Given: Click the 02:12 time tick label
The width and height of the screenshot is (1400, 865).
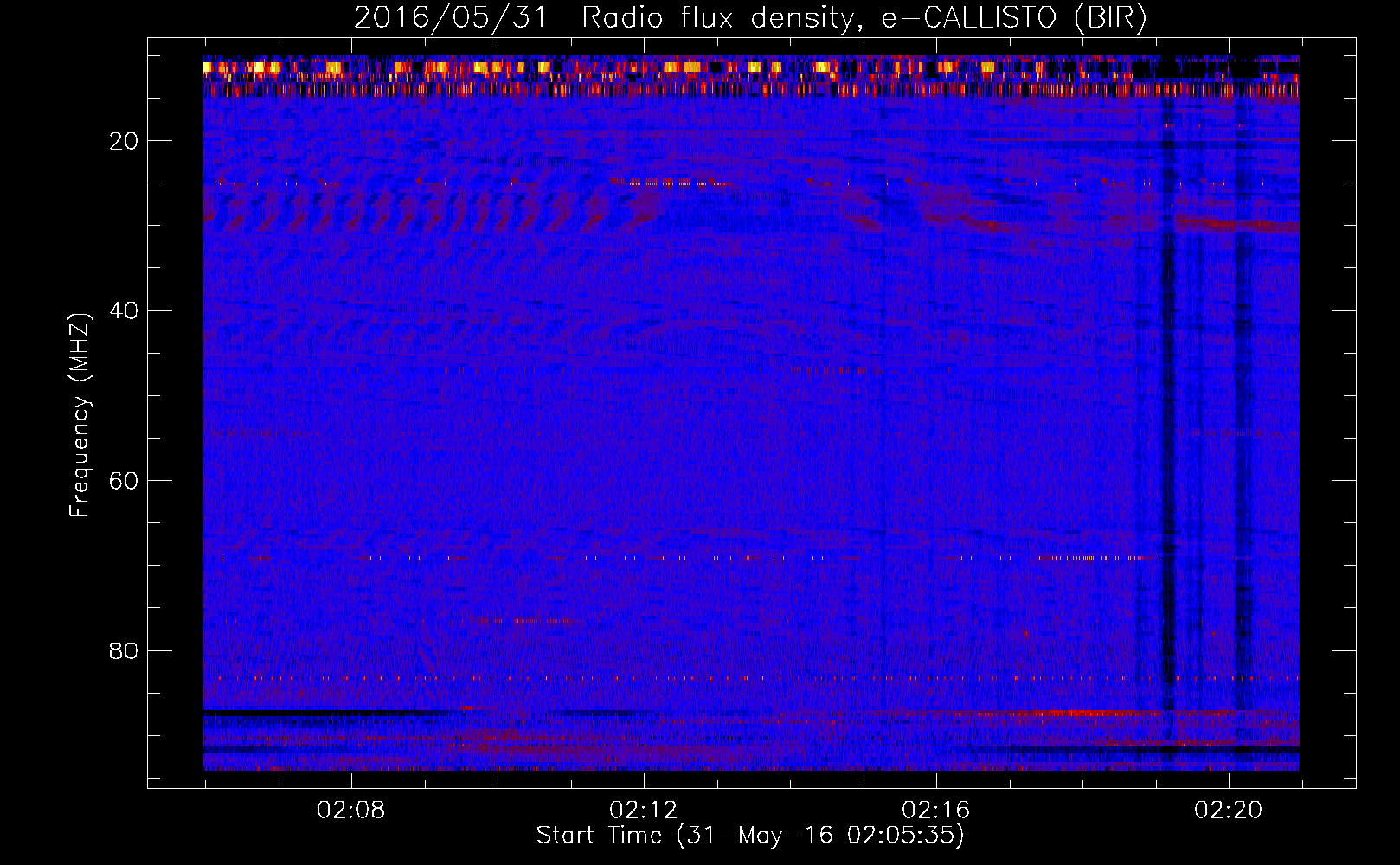Looking at the screenshot, I should pyautogui.click(x=644, y=811).
